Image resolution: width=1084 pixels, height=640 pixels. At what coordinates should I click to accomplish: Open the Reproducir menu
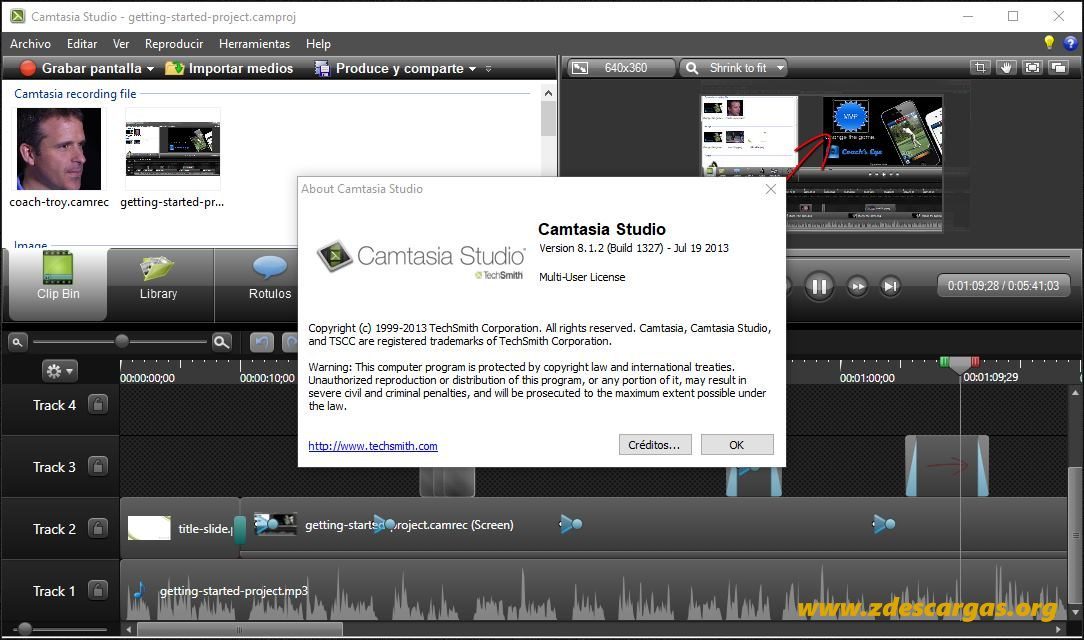click(x=174, y=44)
